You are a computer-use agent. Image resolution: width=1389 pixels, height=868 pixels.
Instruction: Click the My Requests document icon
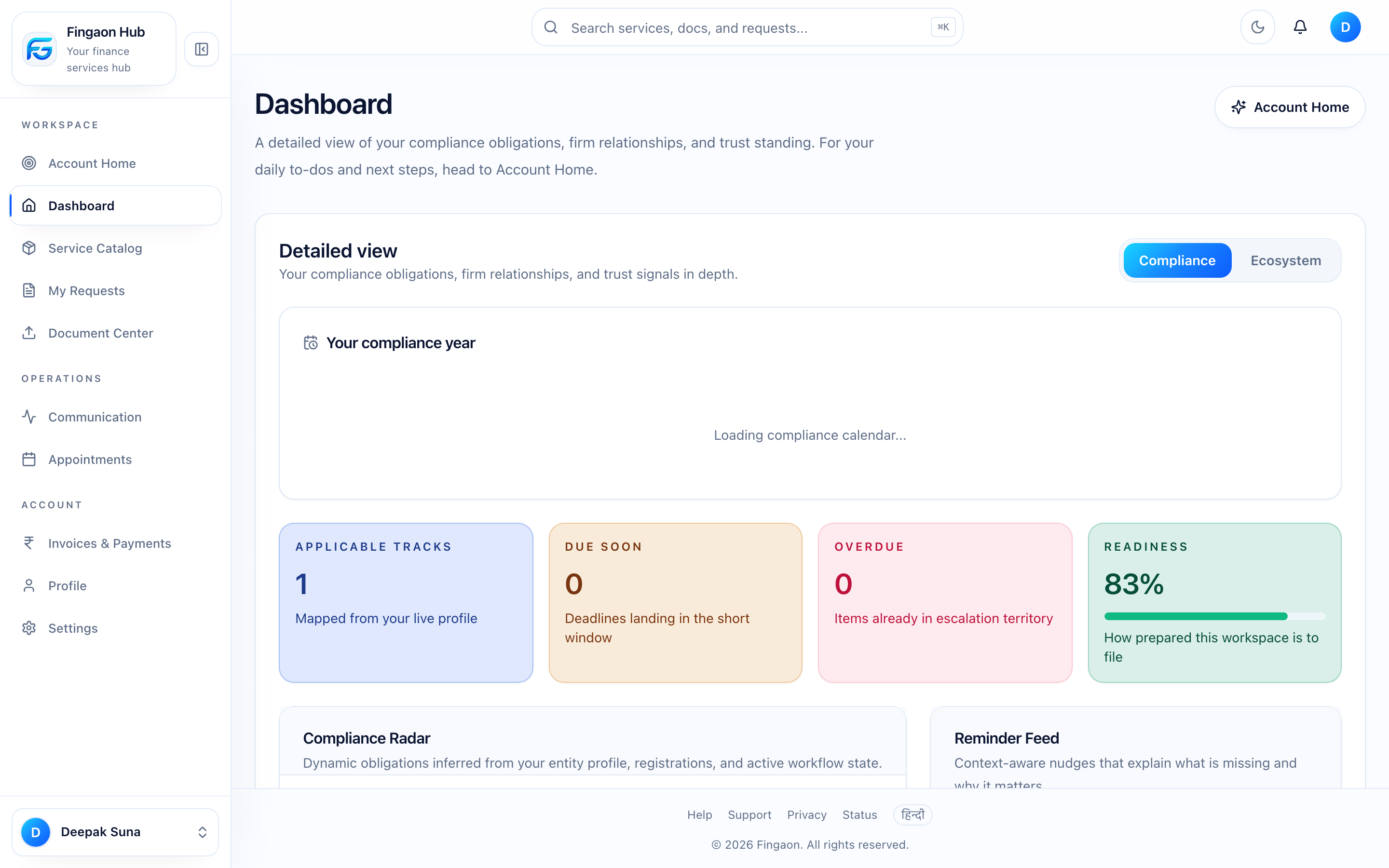(x=29, y=290)
